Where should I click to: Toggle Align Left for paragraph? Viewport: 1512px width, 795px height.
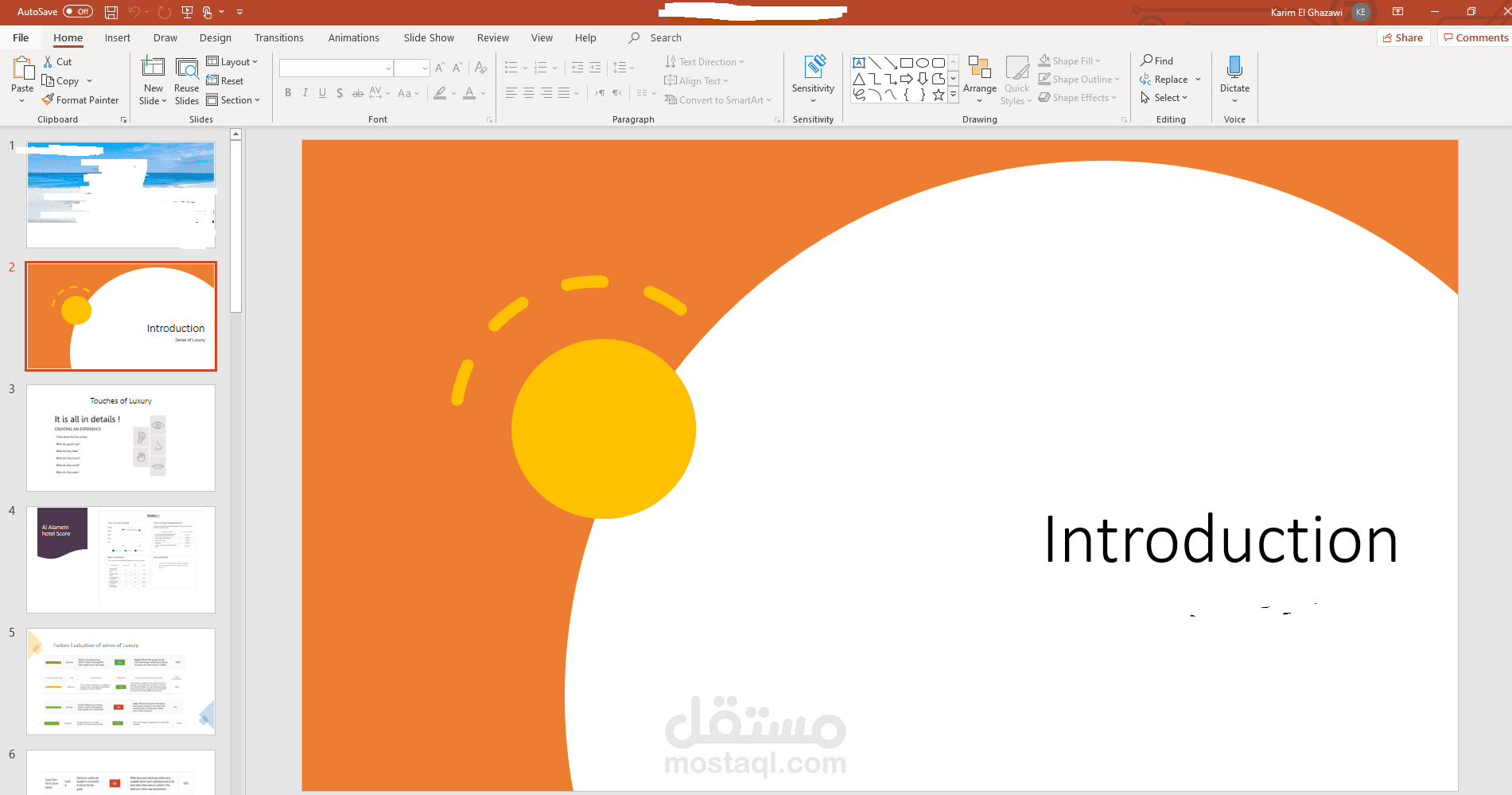click(x=511, y=93)
